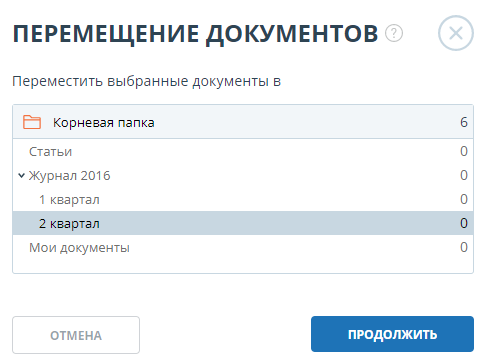Click the Переместить выбранные документы в label
This screenshot has width=490, height=362.
pyautogui.click(x=147, y=81)
